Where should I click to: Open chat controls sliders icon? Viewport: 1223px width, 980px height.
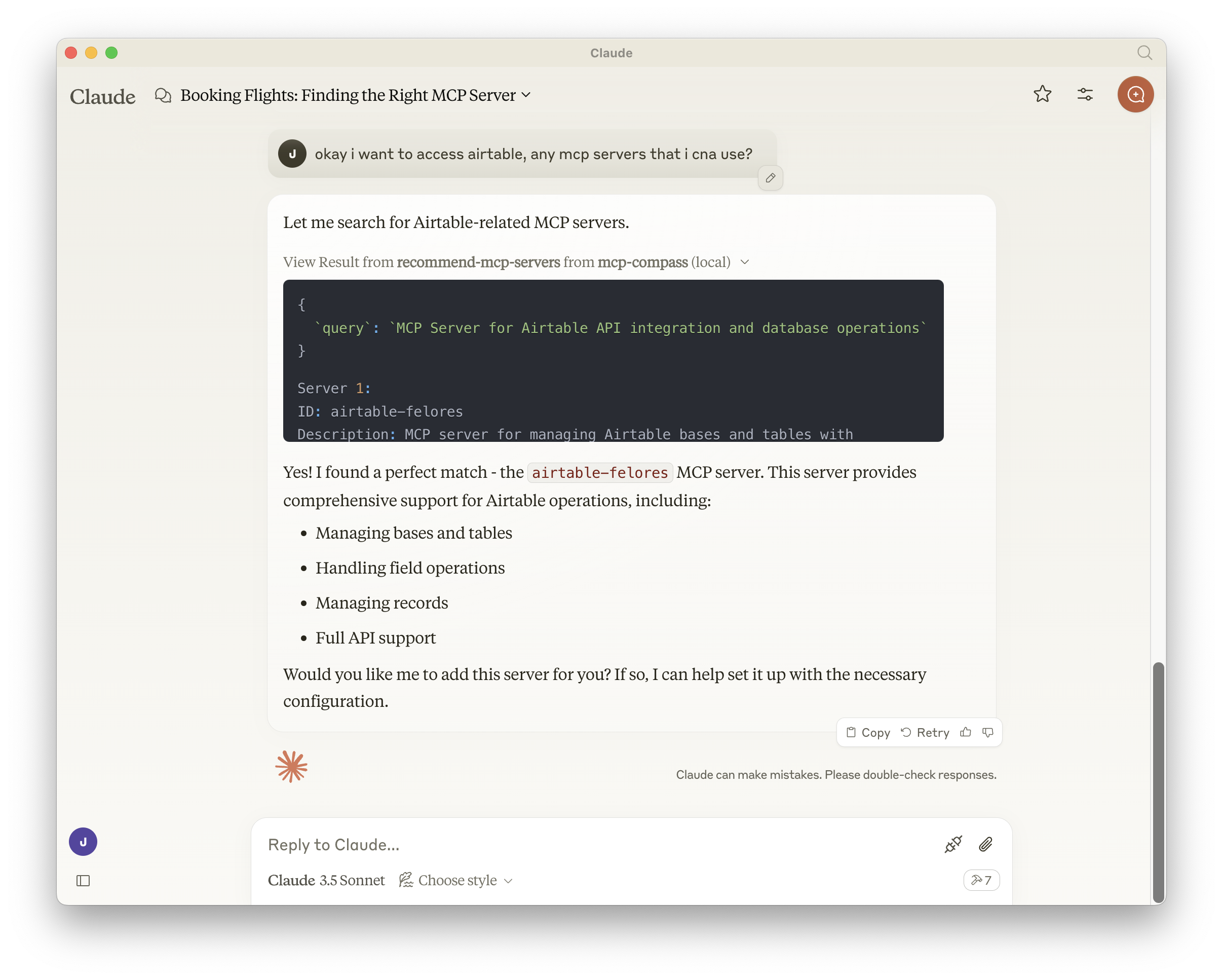[x=1085, y=94]
